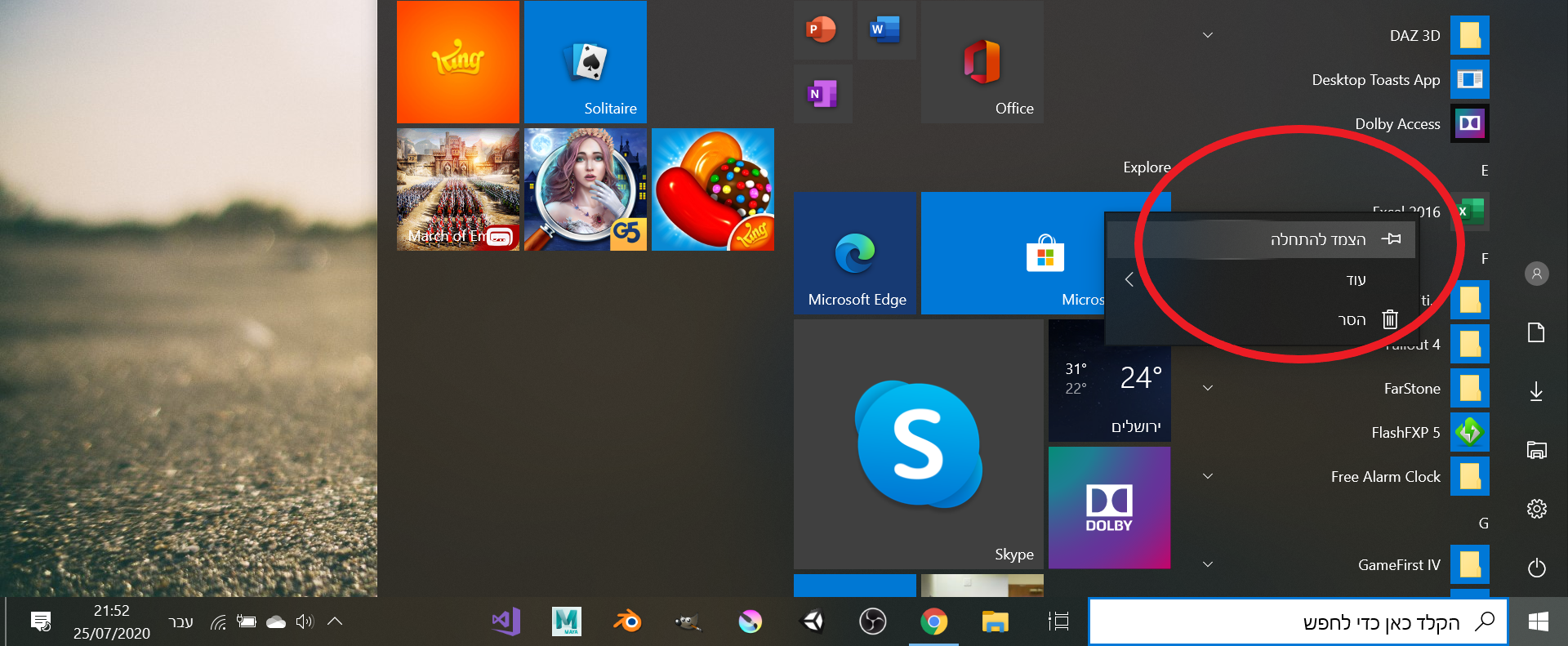
Task: Expand the Free Alarm Clock chevron
Action: pyautogui.click(x=1208, y=477)
